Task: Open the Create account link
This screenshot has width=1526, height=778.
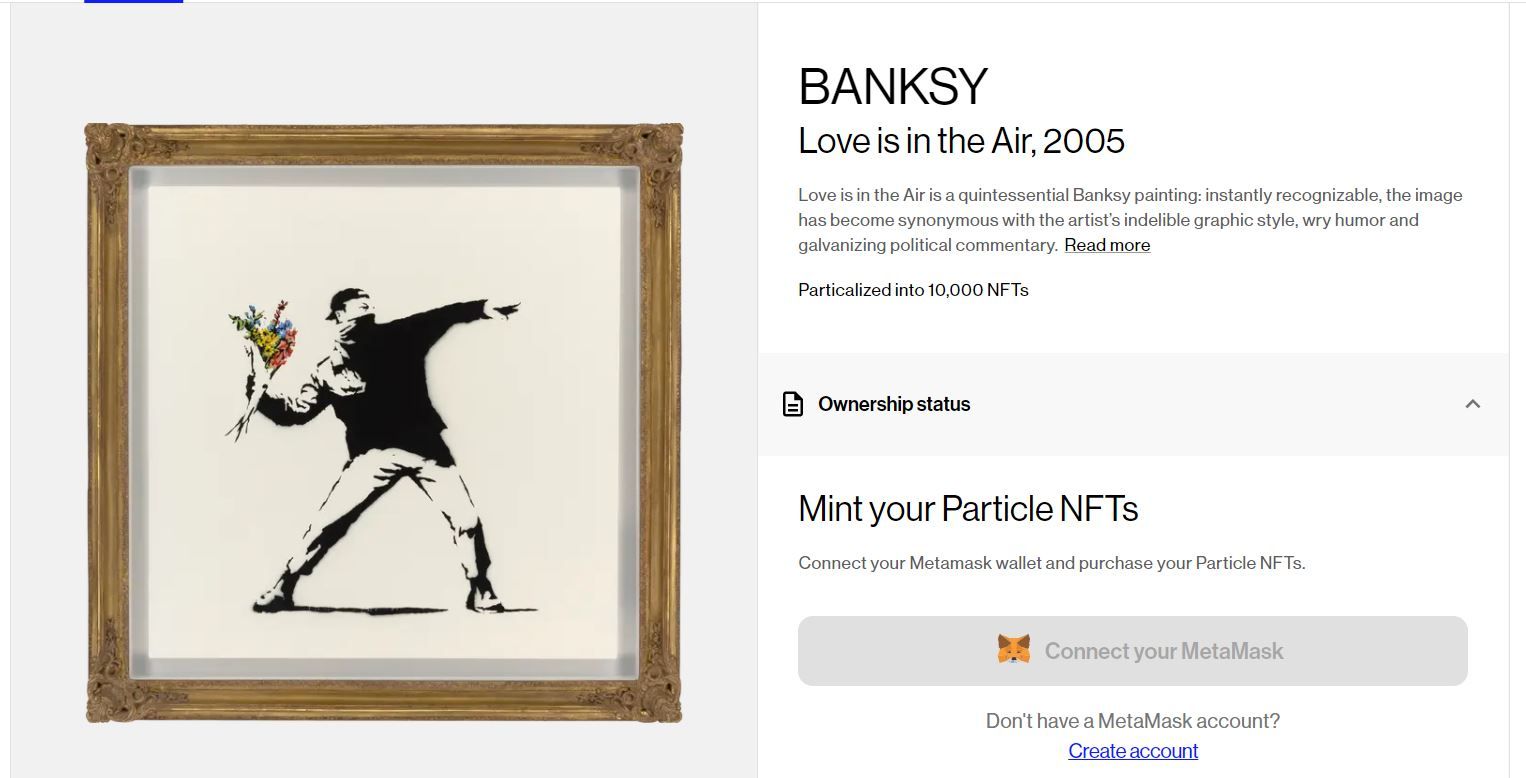Action: pos(1133,751)
